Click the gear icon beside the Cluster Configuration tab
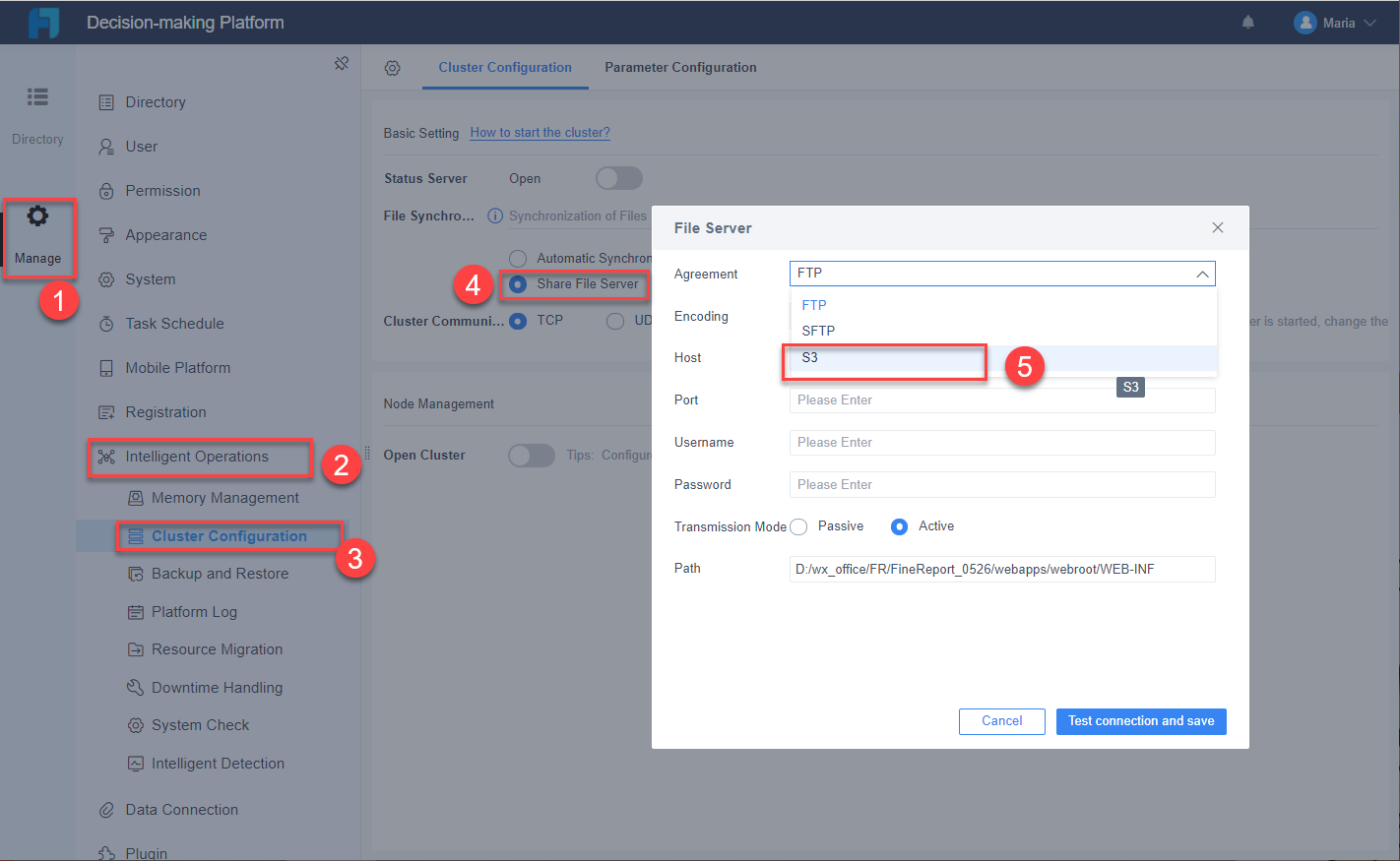Screen dimensions: 1400x861 (x=392, y=68)
